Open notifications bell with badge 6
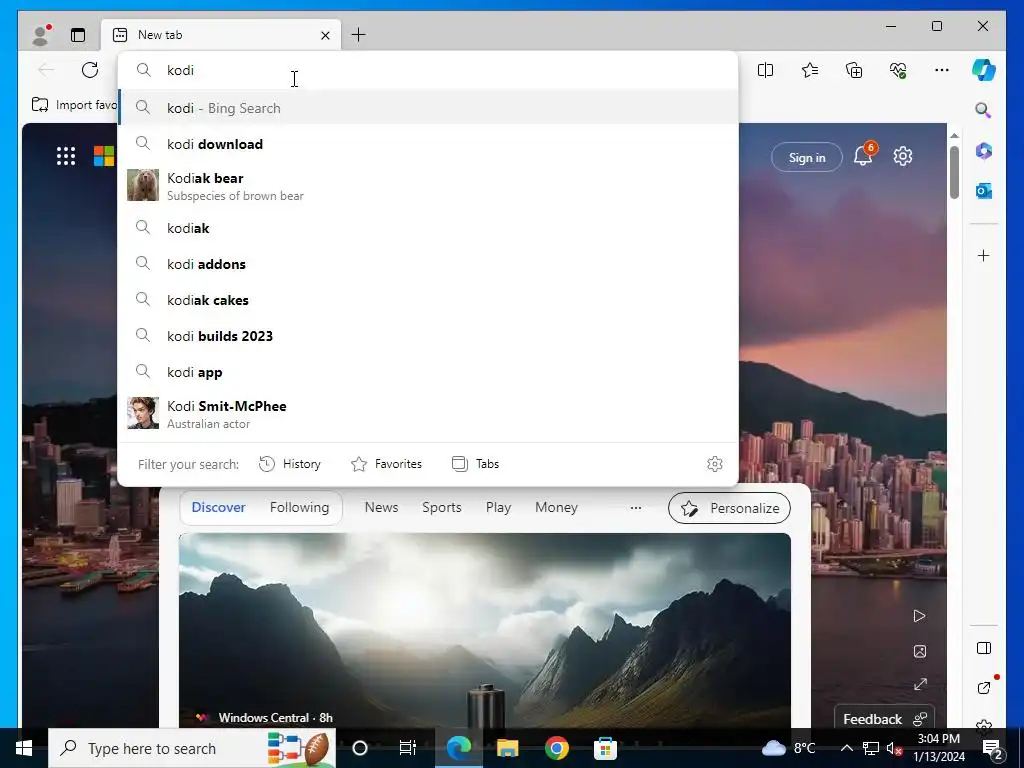This screenshot has width=1024, height=768. pos(864,155)
